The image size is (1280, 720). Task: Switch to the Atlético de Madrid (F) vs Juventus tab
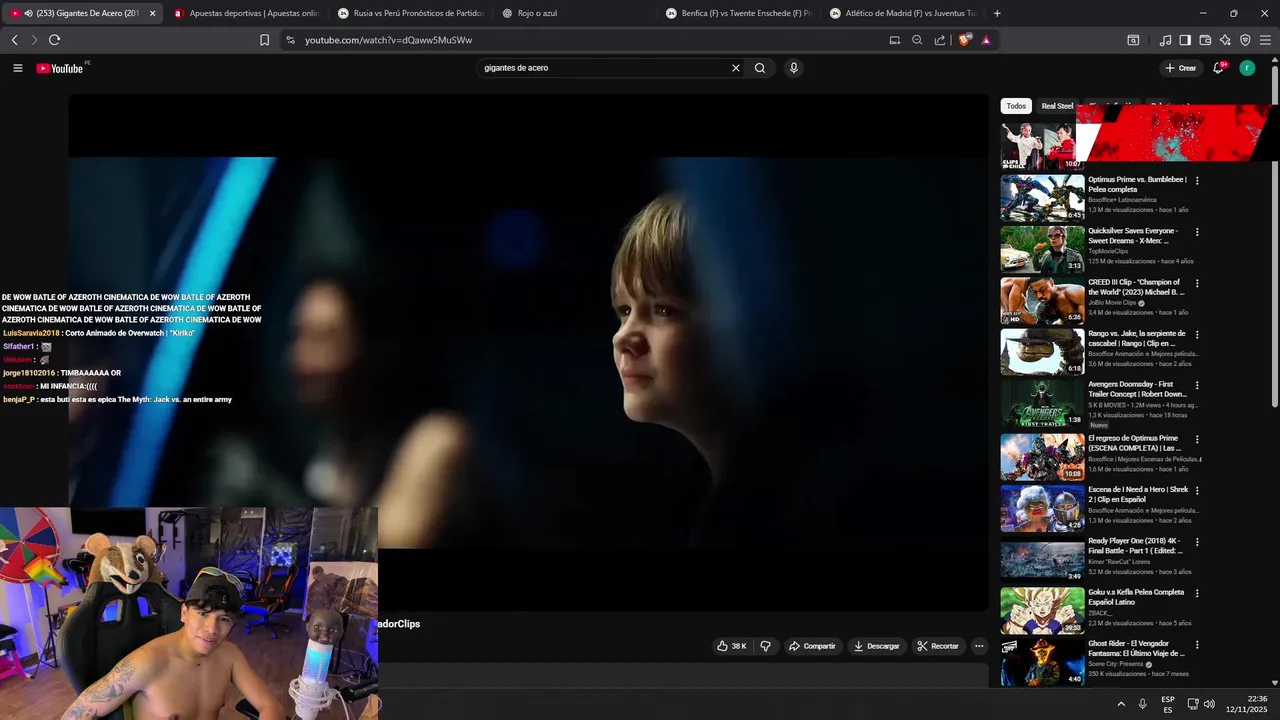[904, 13]
